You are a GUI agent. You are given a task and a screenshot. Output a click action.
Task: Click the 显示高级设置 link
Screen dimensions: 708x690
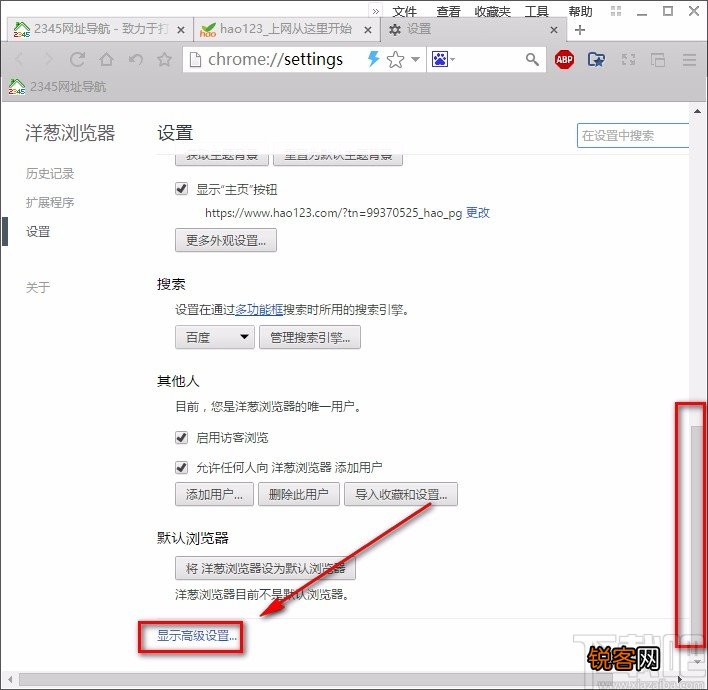197,636
